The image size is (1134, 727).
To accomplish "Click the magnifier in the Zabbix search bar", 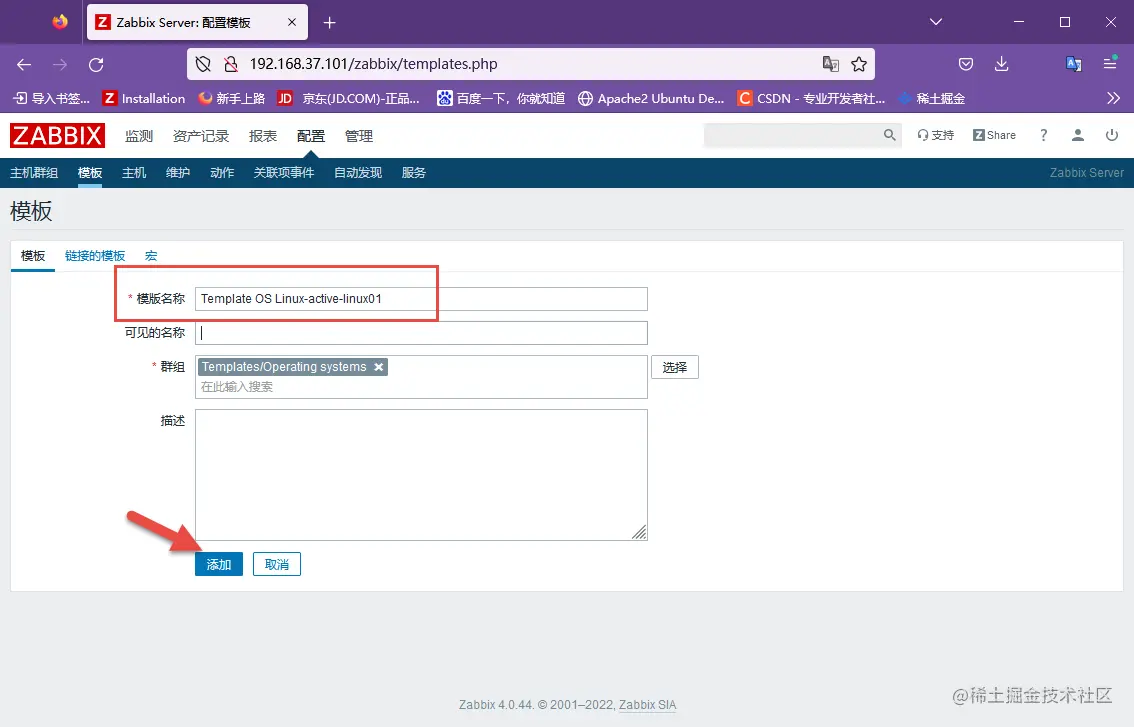I will tap(889, 134).
